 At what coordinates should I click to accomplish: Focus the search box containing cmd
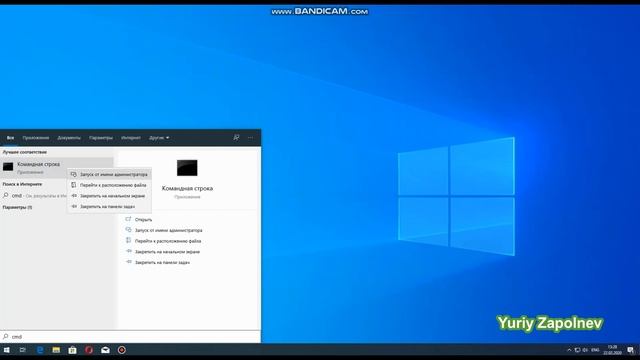pos(130,337)
